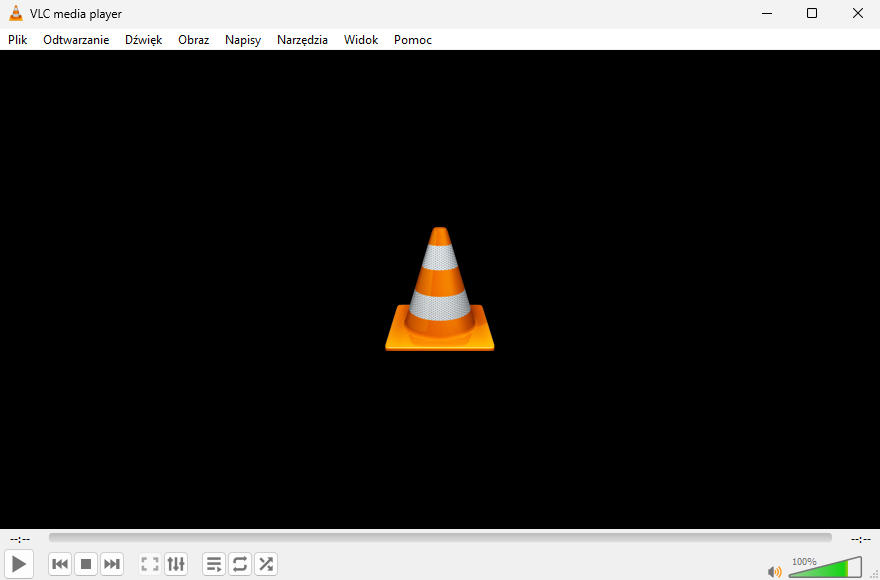Screen dimensions: 880x580
Task: Open the Narzędzia menu
Action: pyautogui.click(x=302, y=39)
